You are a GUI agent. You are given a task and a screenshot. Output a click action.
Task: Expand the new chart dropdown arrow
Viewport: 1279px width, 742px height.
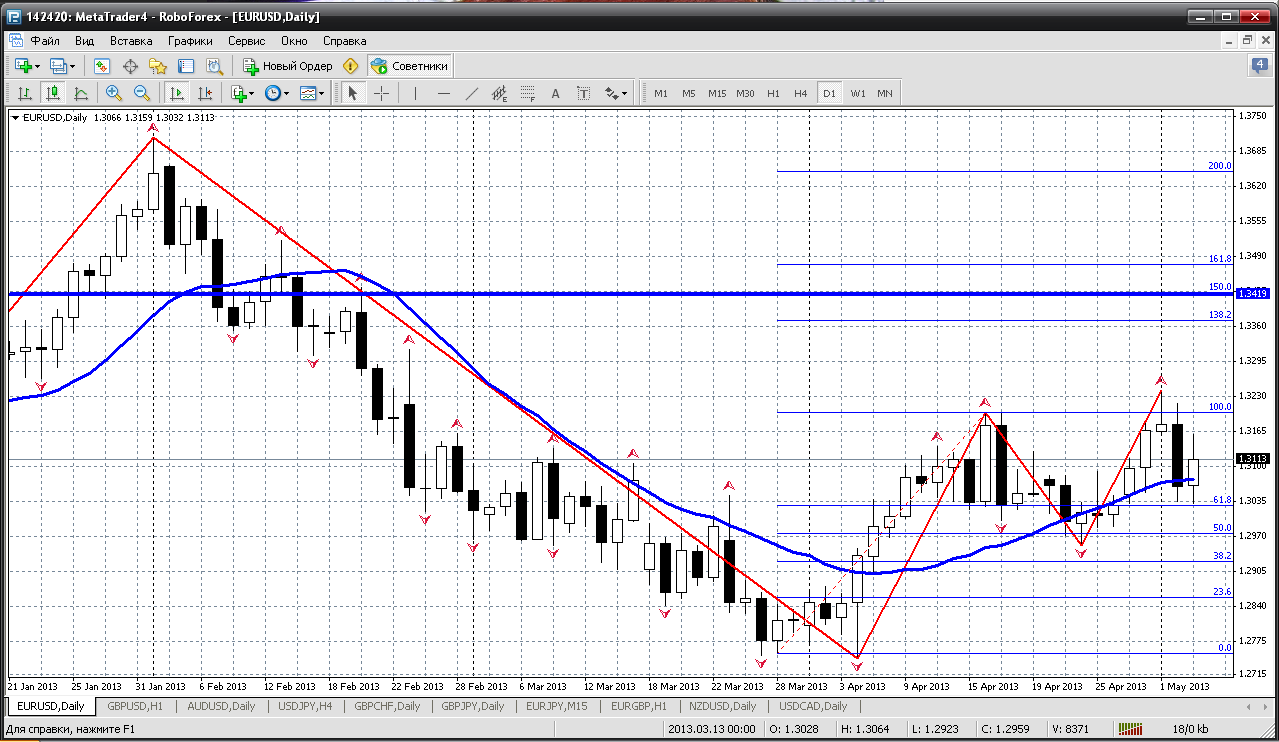click(x=37, y=66)
